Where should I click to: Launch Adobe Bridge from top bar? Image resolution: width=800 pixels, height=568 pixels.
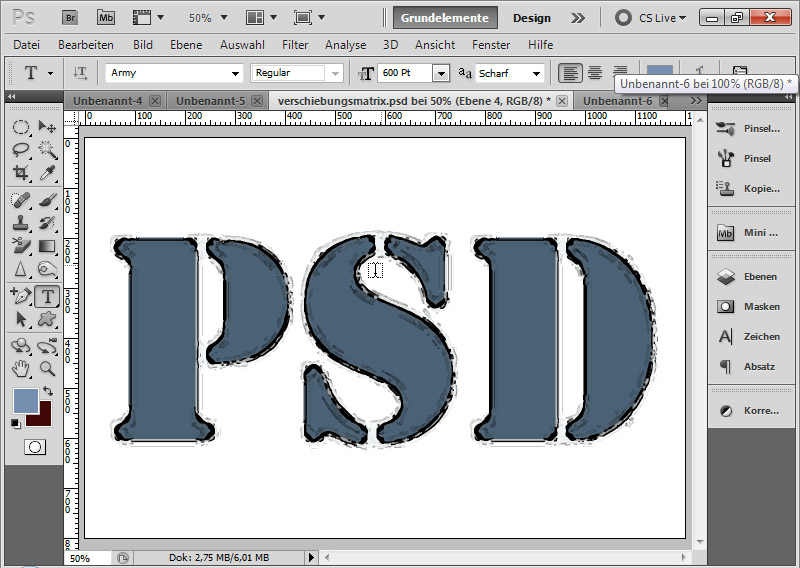(70, 18)
